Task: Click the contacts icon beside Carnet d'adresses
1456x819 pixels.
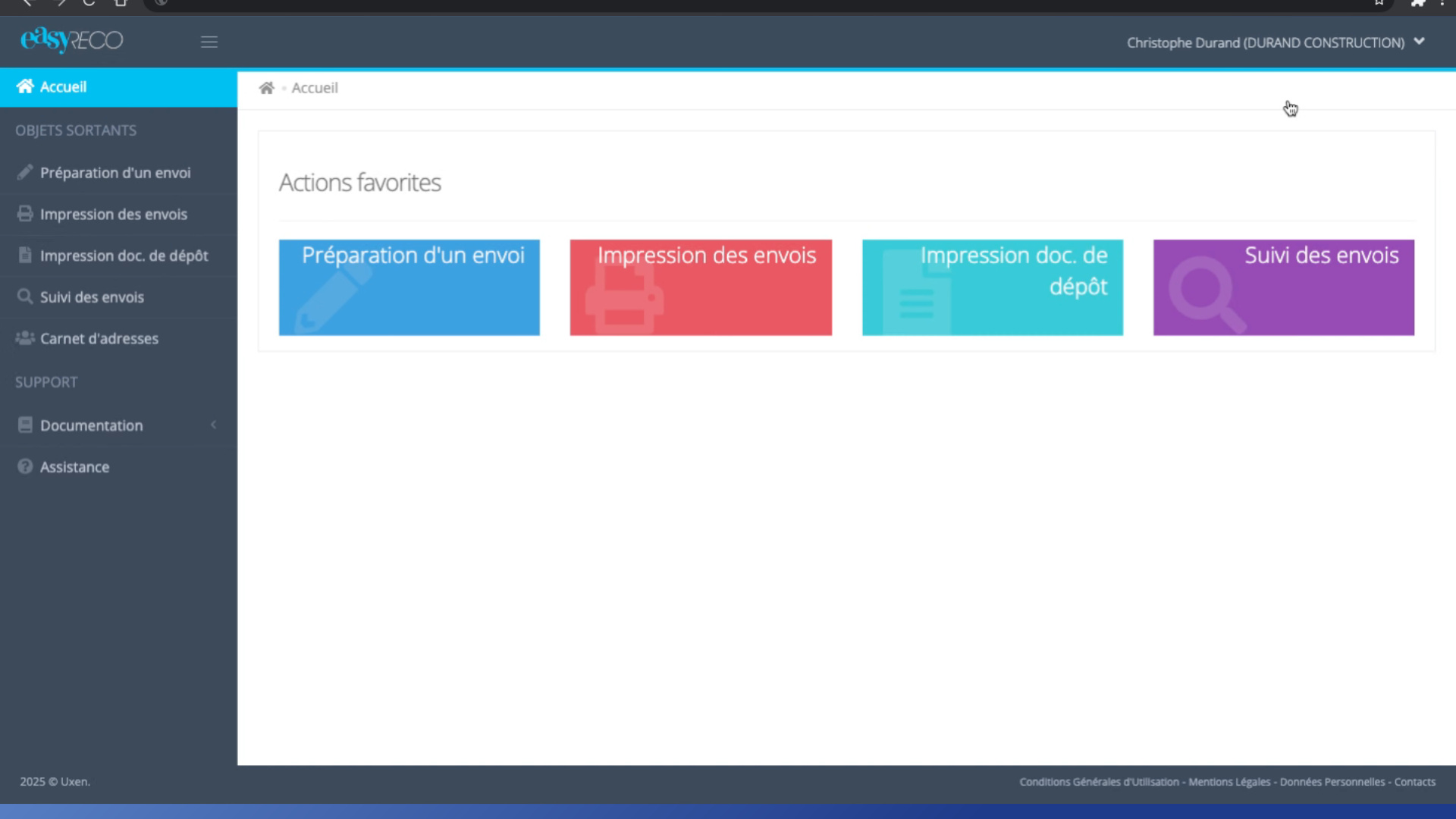Action: click(x=25, y=337)
